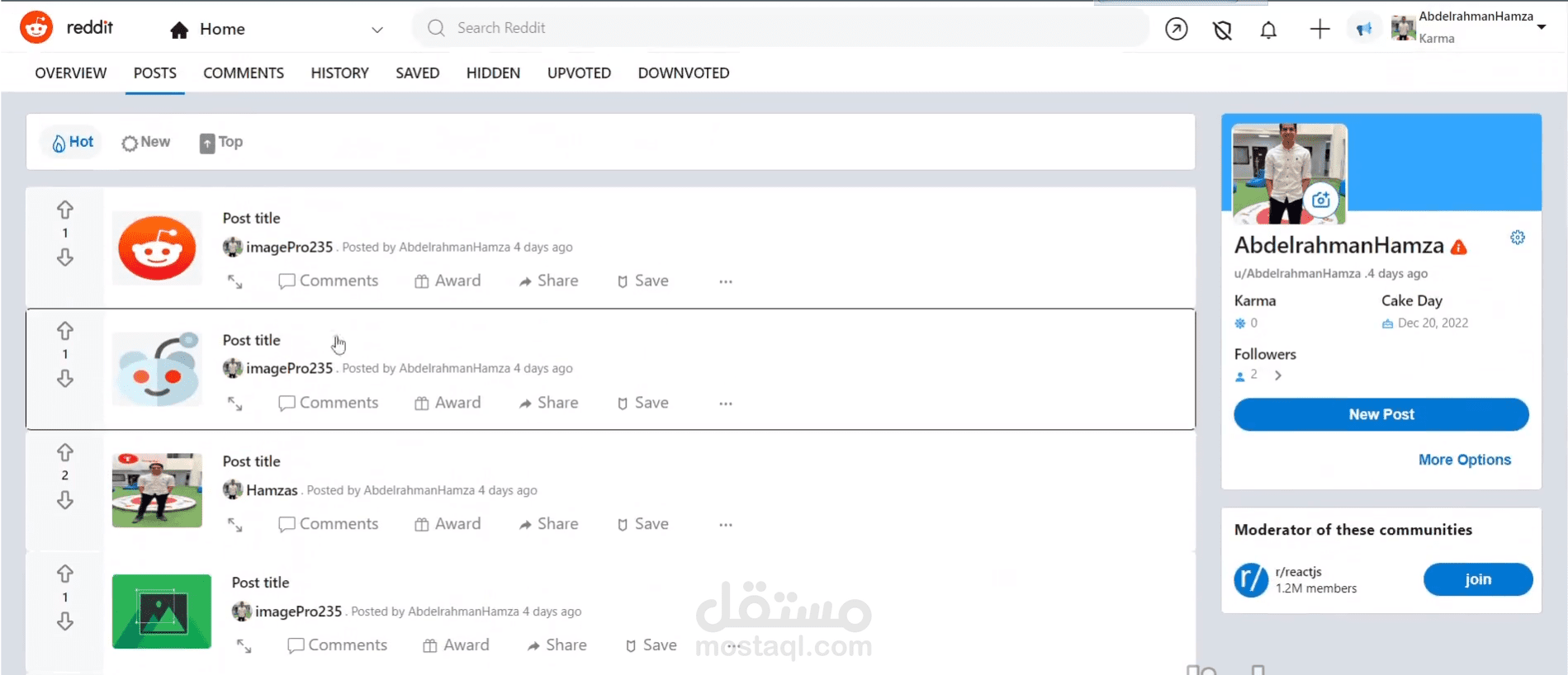Open profile settings gear icon
Viewport: 1568px width, 675px height.
(x=1518, y=238)
